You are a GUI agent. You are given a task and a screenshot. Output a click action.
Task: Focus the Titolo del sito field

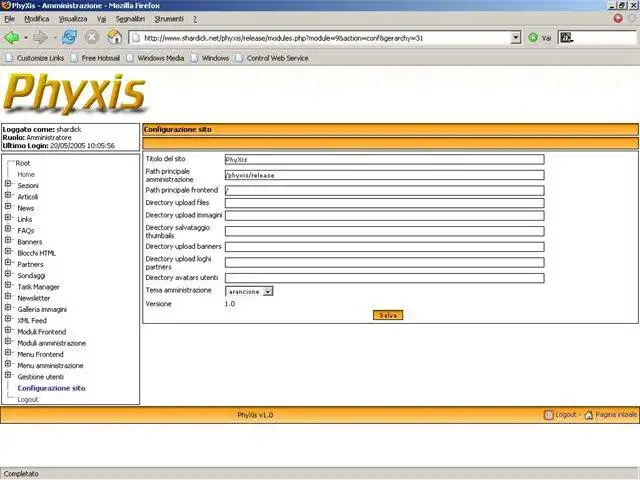[x=384, y=160]
